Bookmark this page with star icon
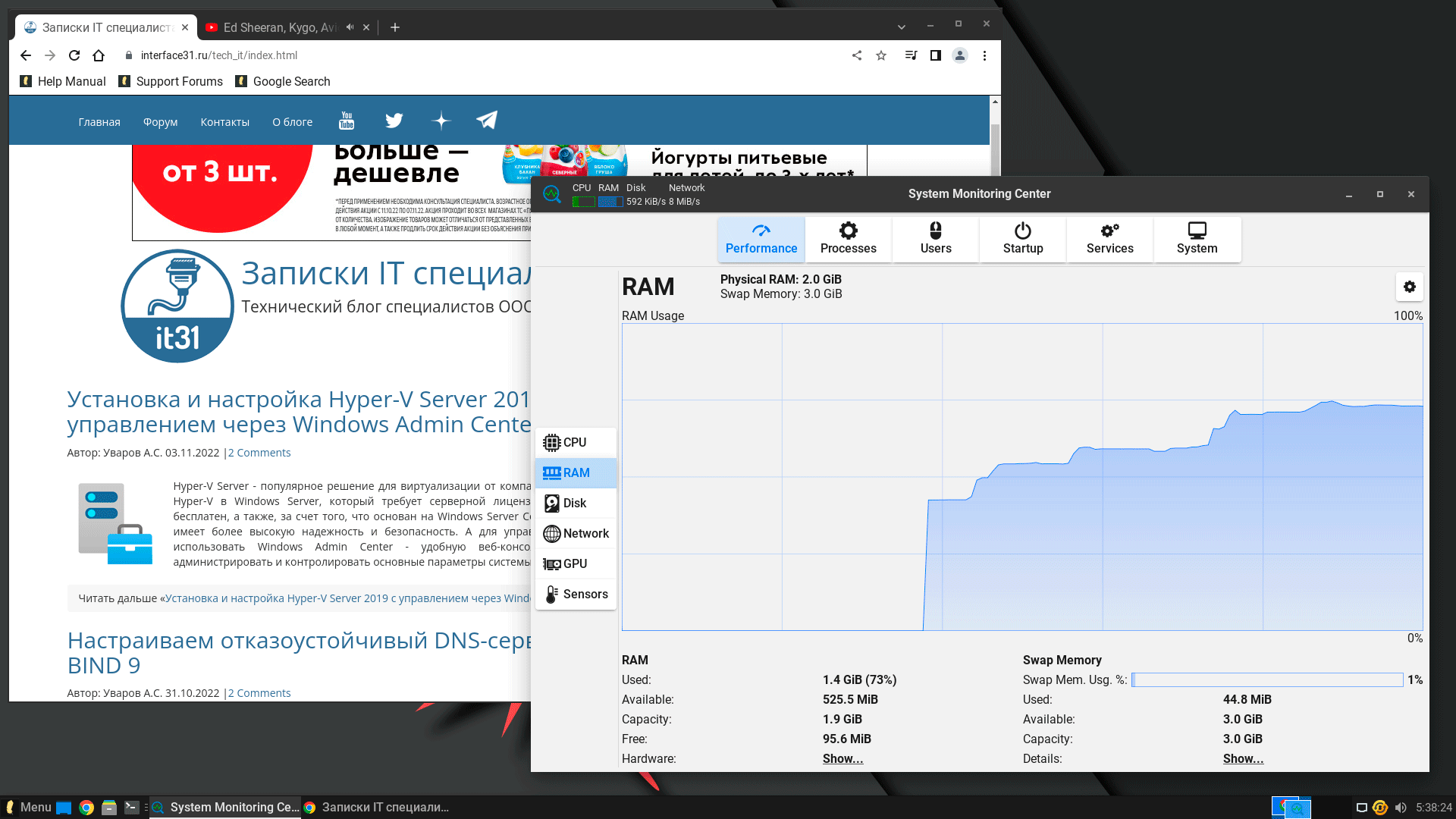The width and height of the screenshot is (1456, 819). point(881,55)
